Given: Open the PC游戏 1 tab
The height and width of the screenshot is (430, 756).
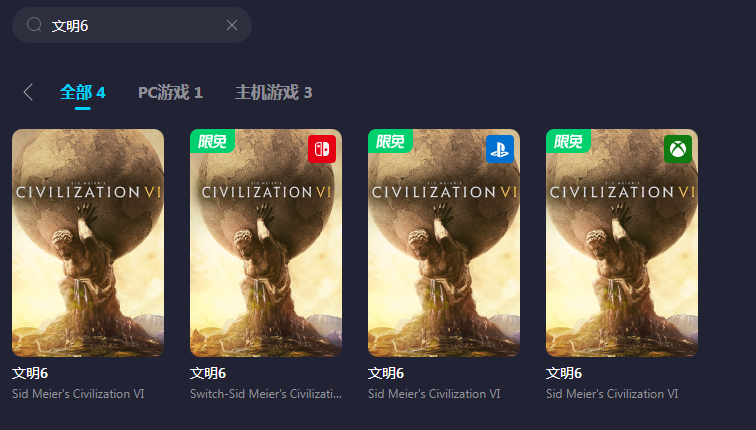Looking at the screenshot, I should pyautogui.click(x=170, y=92).
